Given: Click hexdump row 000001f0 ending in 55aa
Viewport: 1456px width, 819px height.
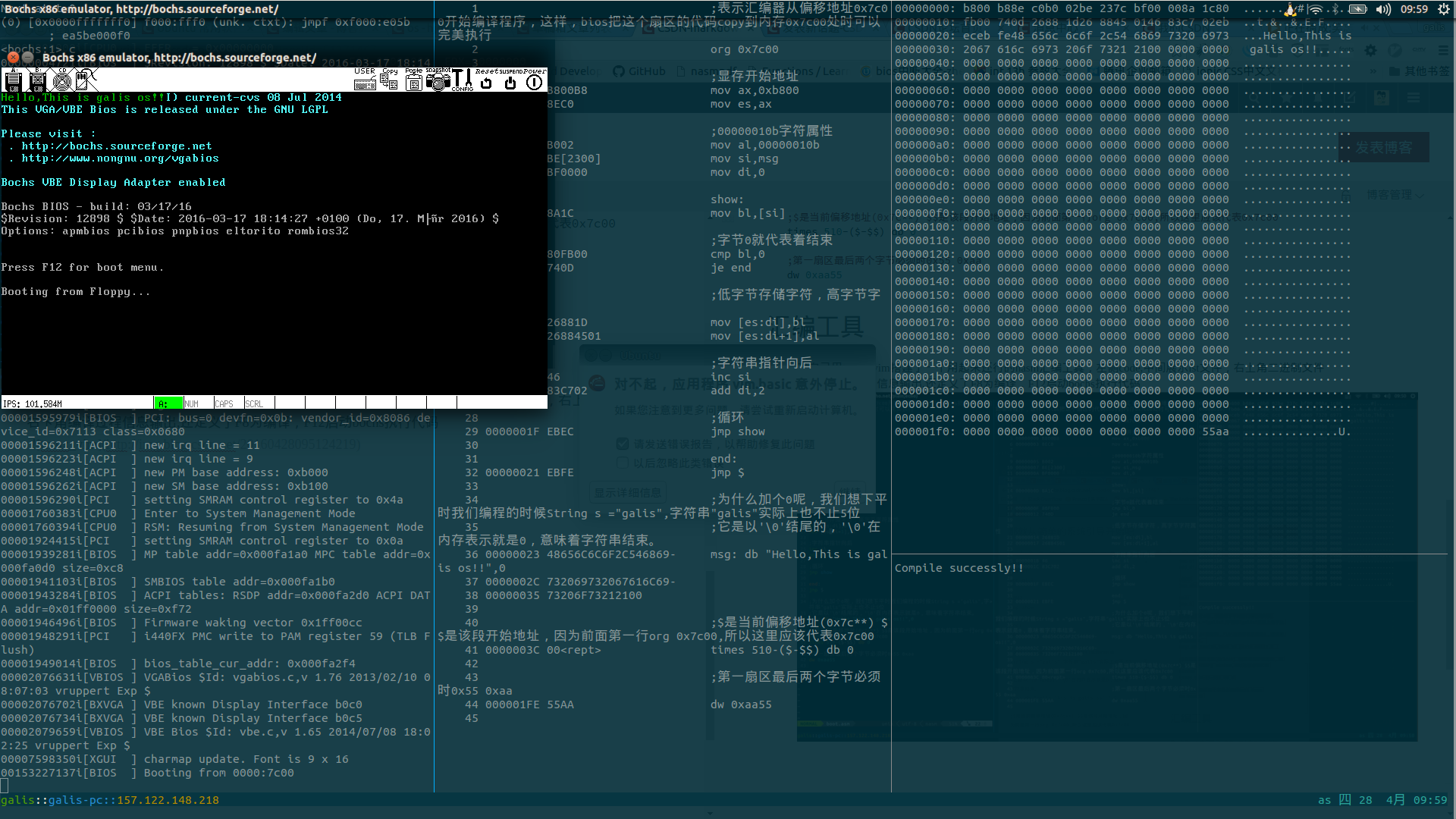Looking at the screenshot, I should 1122,431.
